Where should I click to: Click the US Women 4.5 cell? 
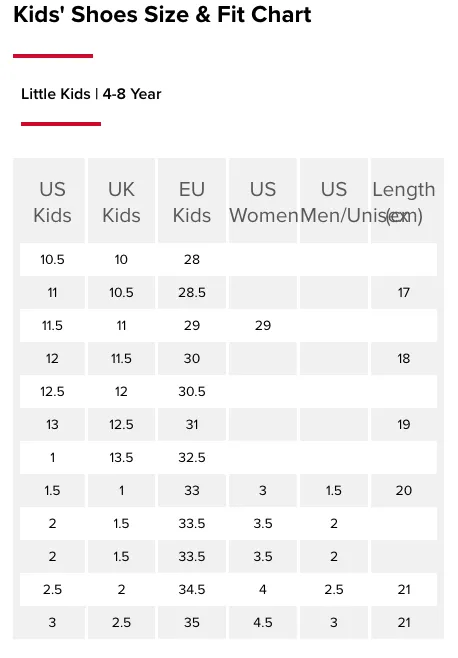click(x=263, y=622)
